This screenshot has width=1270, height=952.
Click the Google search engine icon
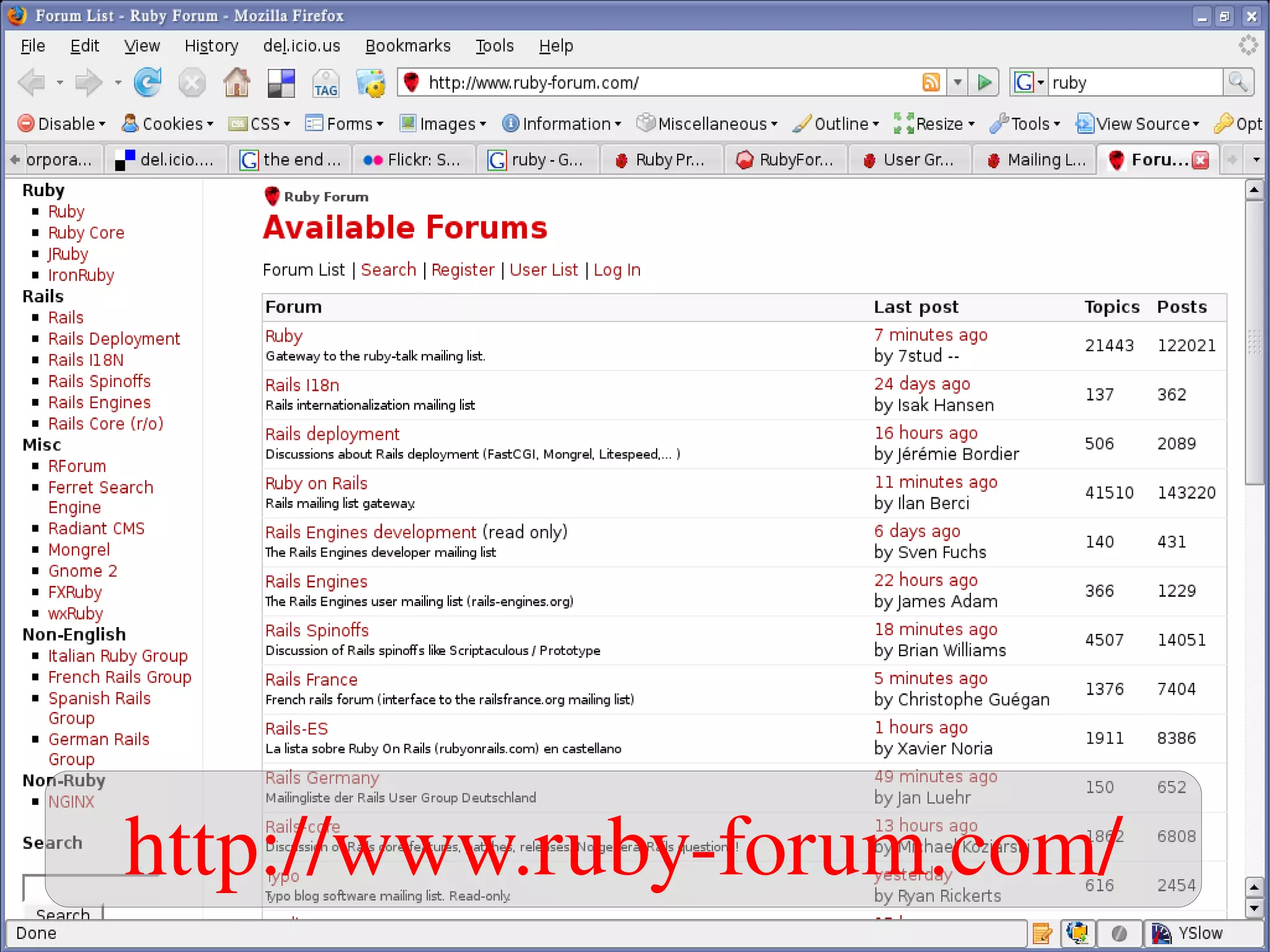pos(1024,82)
